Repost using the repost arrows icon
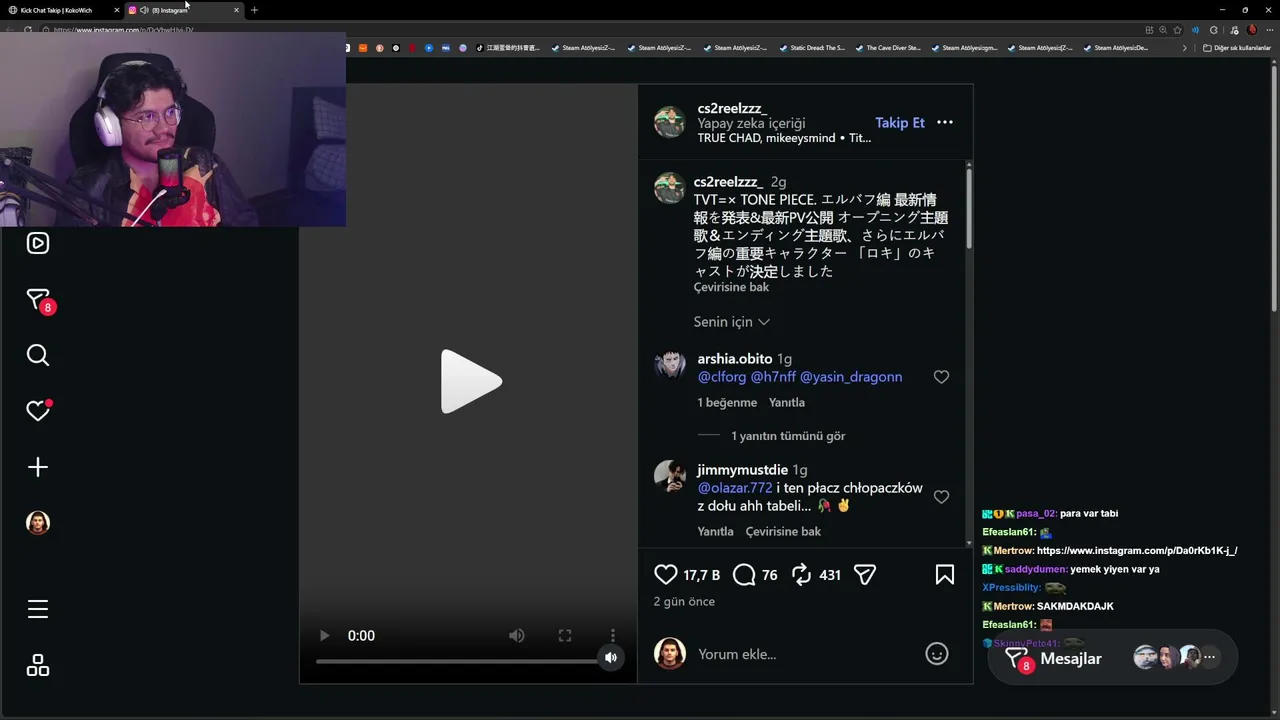 point(801,574)
